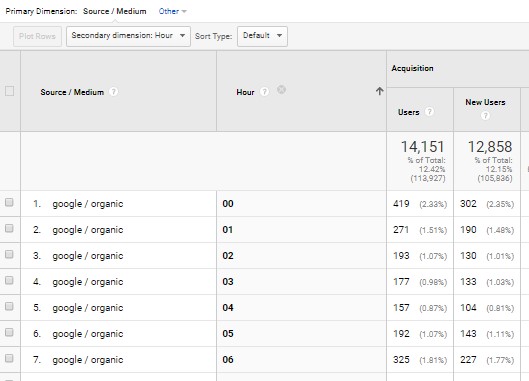Click help icon next to Source / Medium

pos(114,92)
